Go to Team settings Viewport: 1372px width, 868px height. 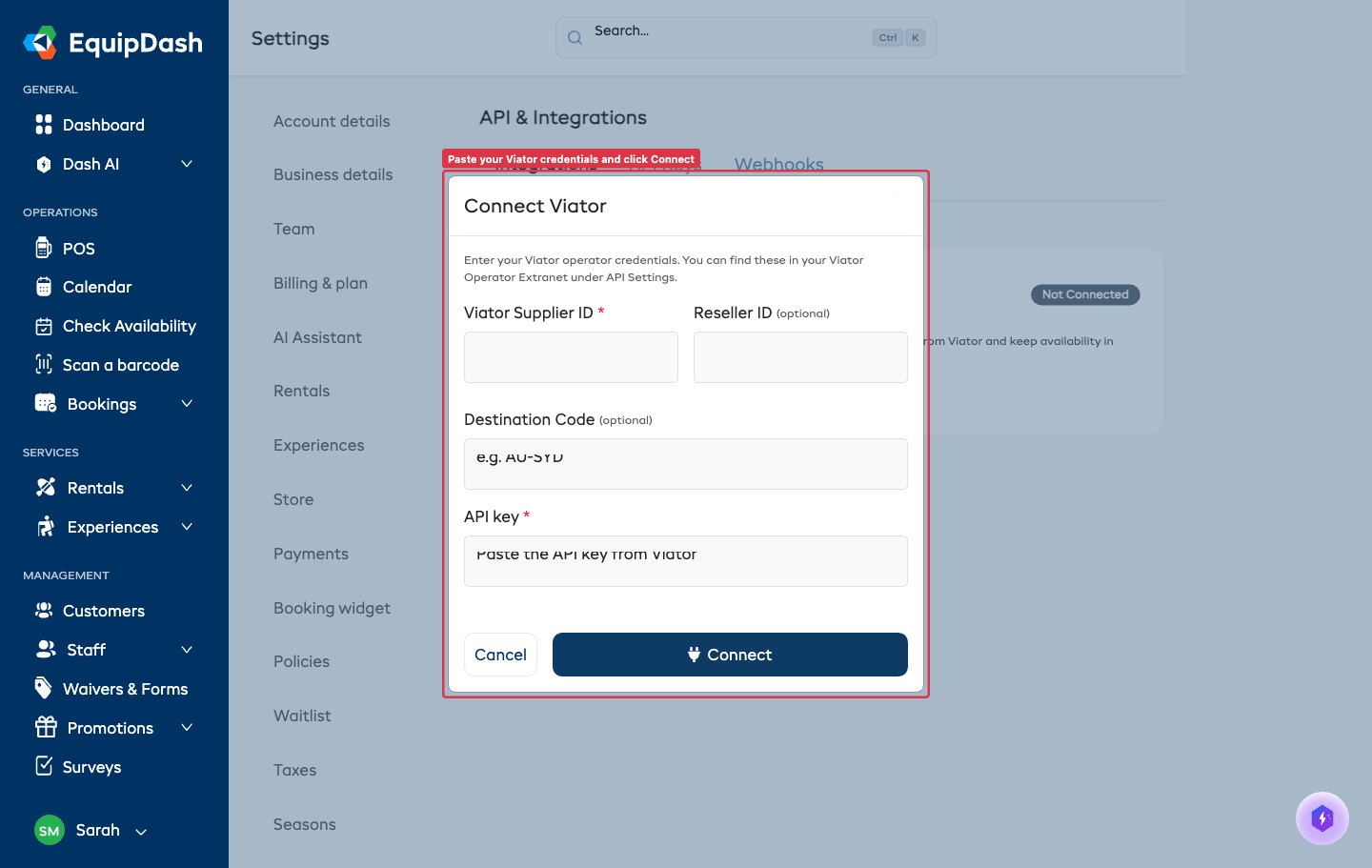click(x=294, y=229)
